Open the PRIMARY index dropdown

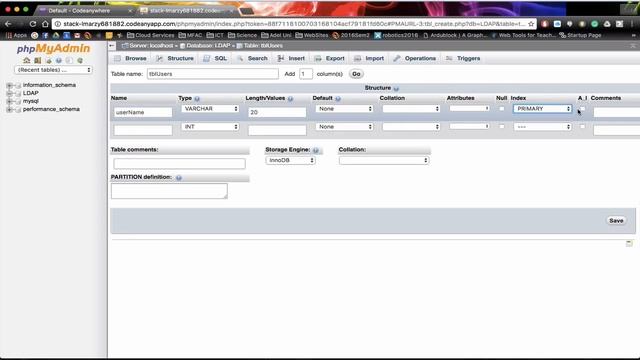tap(542, 109)
